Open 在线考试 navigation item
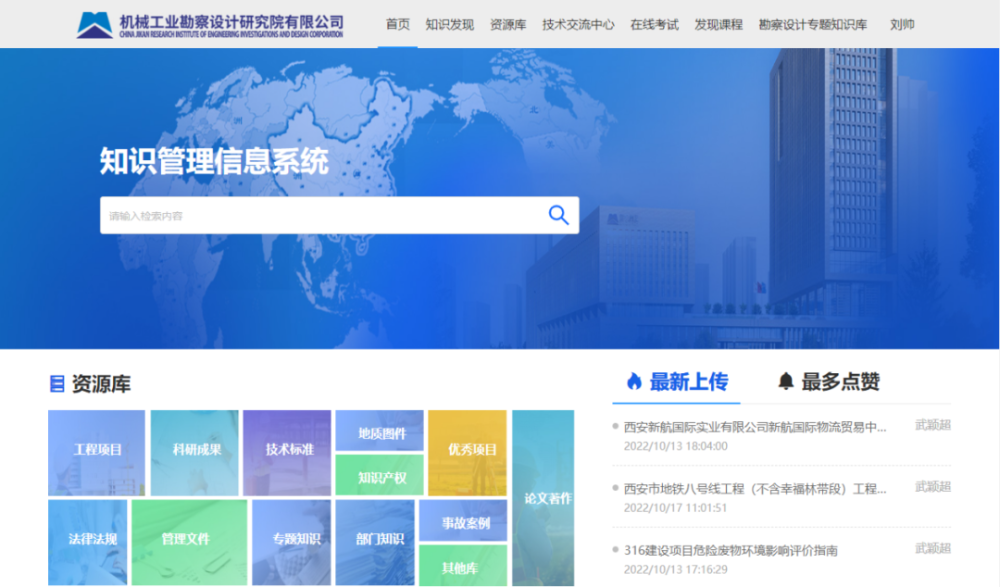1000x587 pixels. [x=654, y=25]
